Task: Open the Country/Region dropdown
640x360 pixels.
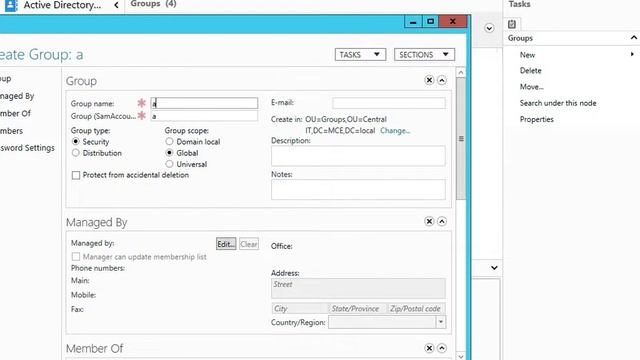Action: 440,322
